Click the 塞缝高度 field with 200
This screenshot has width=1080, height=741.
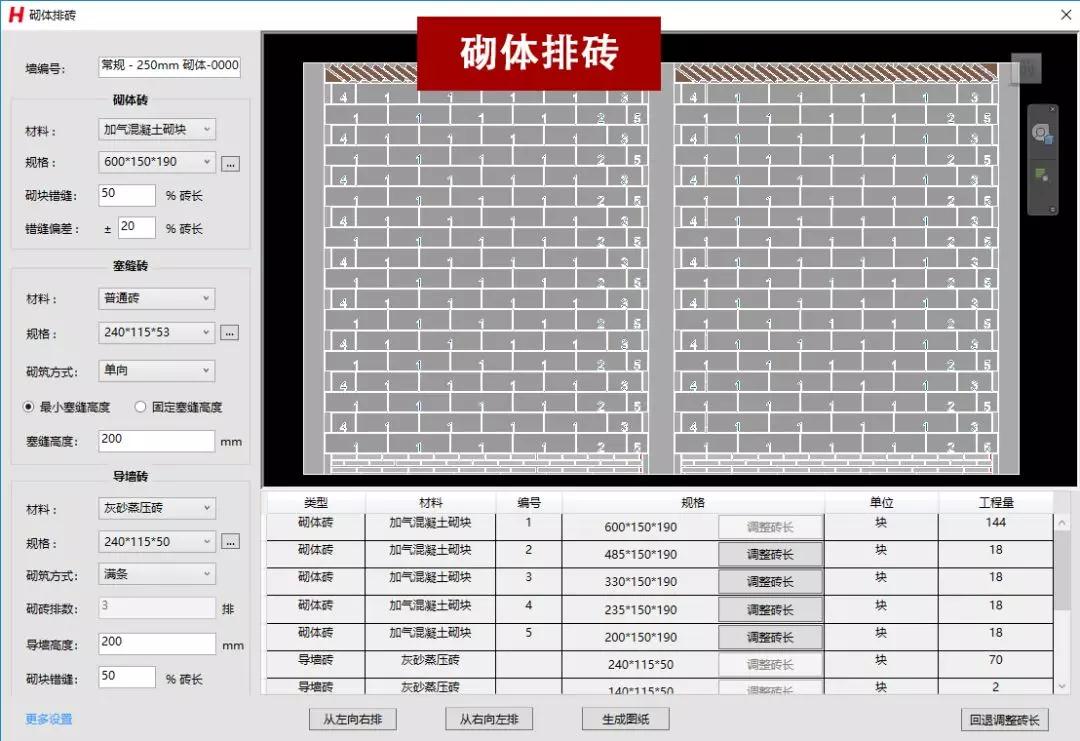point(156,441)
